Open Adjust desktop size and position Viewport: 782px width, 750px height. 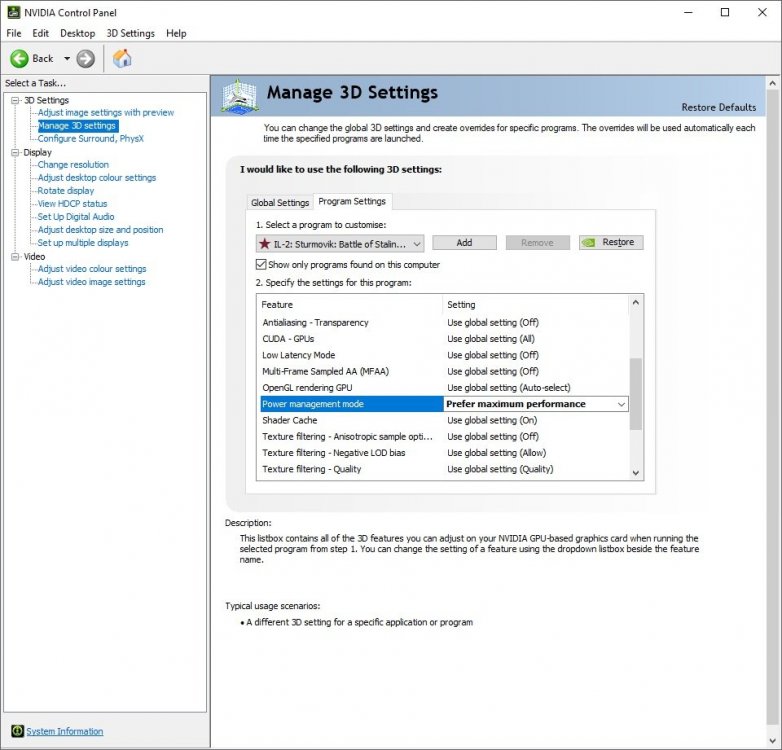click(101, 229)
